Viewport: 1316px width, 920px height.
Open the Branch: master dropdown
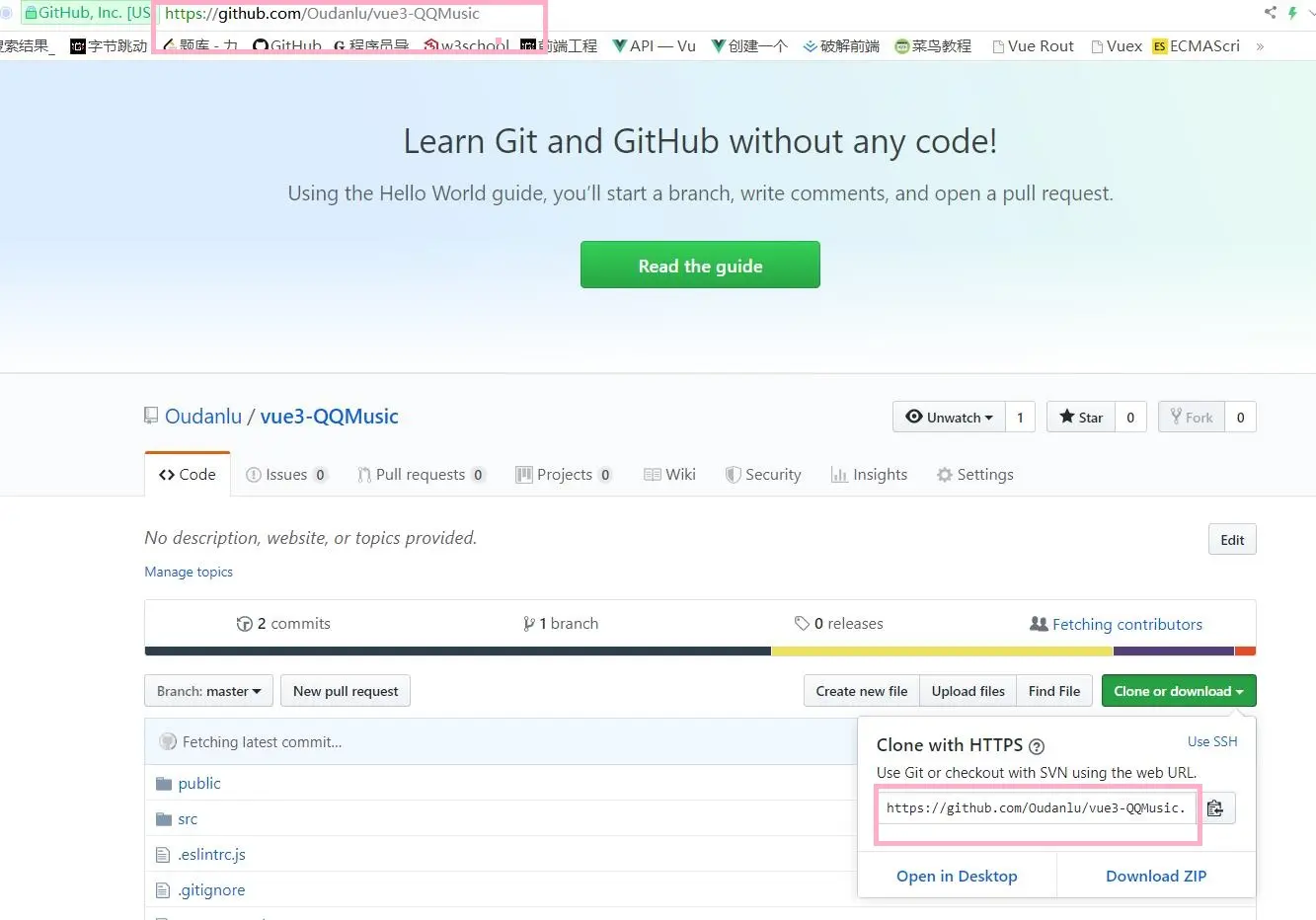click(x=208, y=691)
